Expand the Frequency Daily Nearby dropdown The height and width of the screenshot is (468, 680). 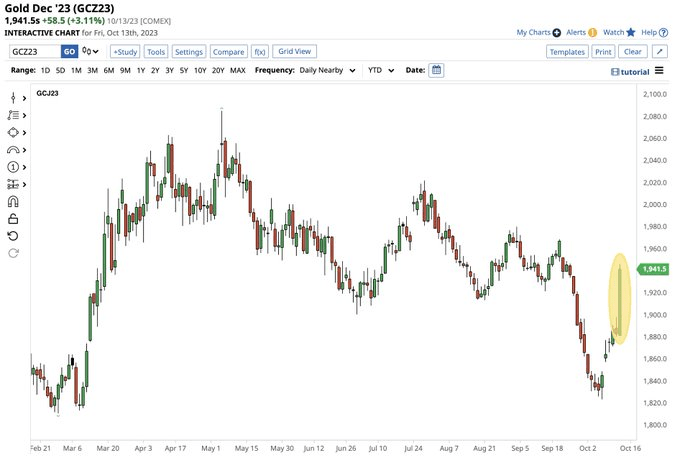click(x=328, y=70)
